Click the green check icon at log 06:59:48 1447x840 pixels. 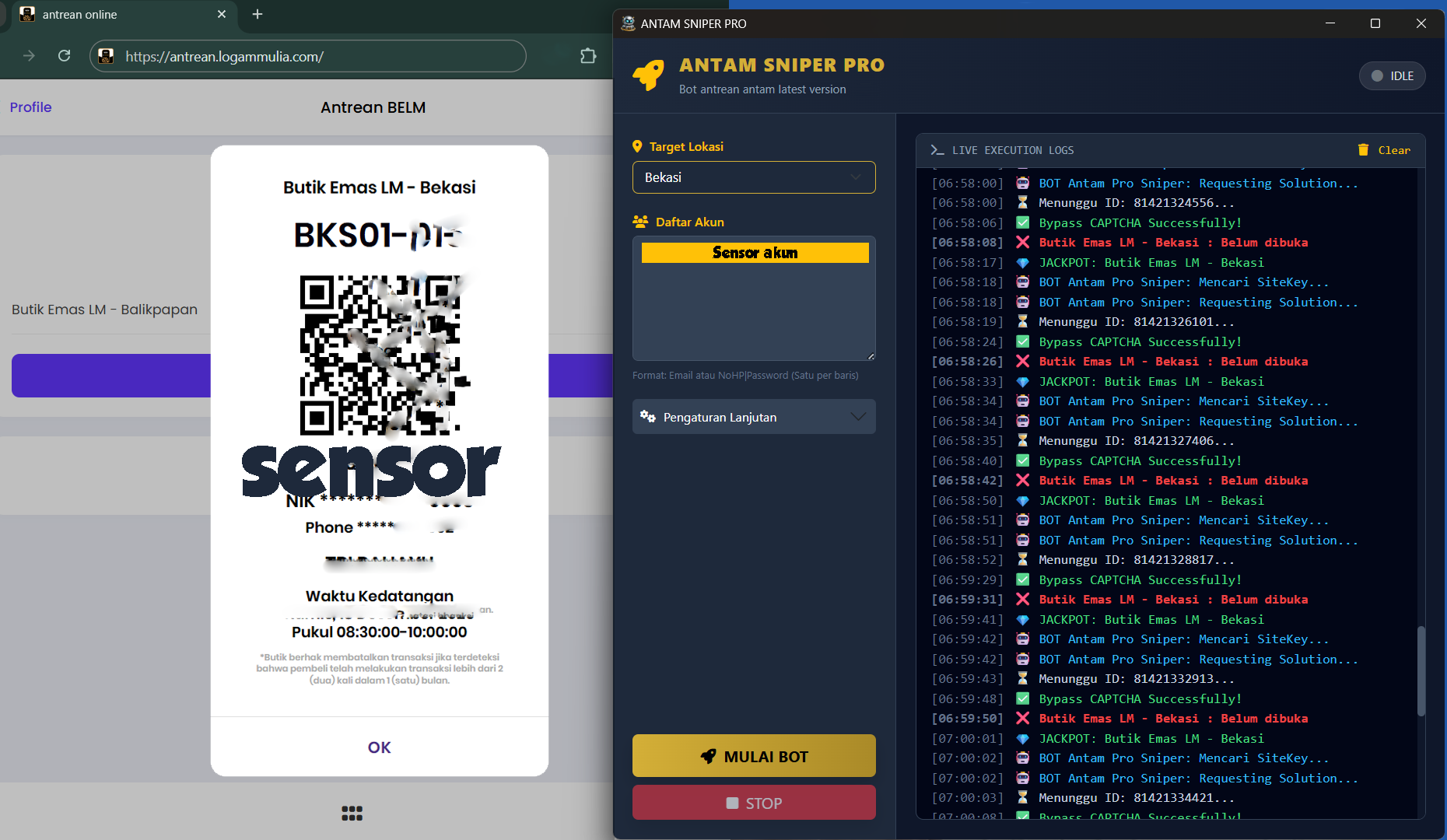coord(1022,698)
